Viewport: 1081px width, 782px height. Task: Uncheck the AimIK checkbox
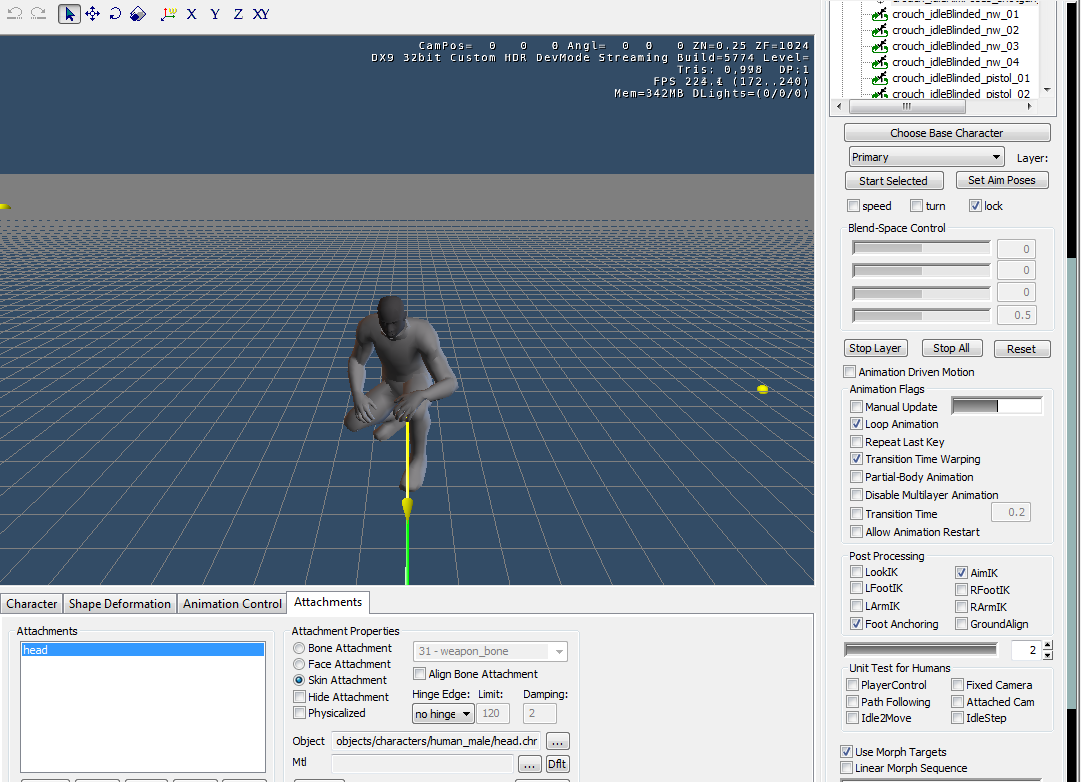click(x=961, y=572)
